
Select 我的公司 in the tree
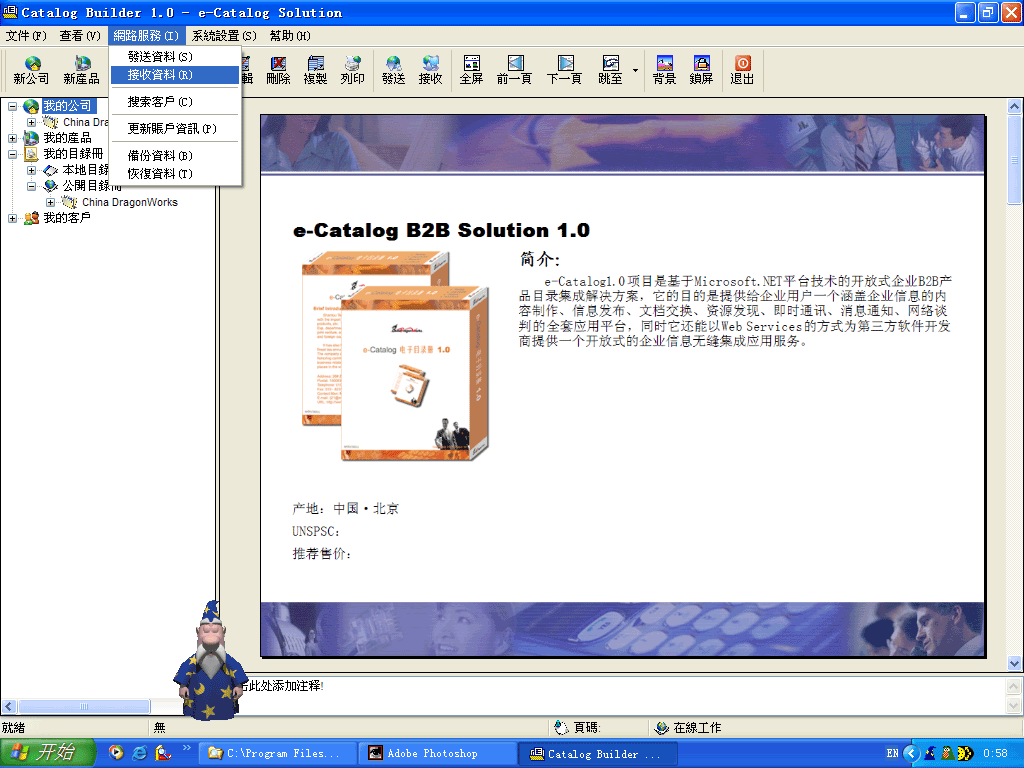tap(67, 106)
